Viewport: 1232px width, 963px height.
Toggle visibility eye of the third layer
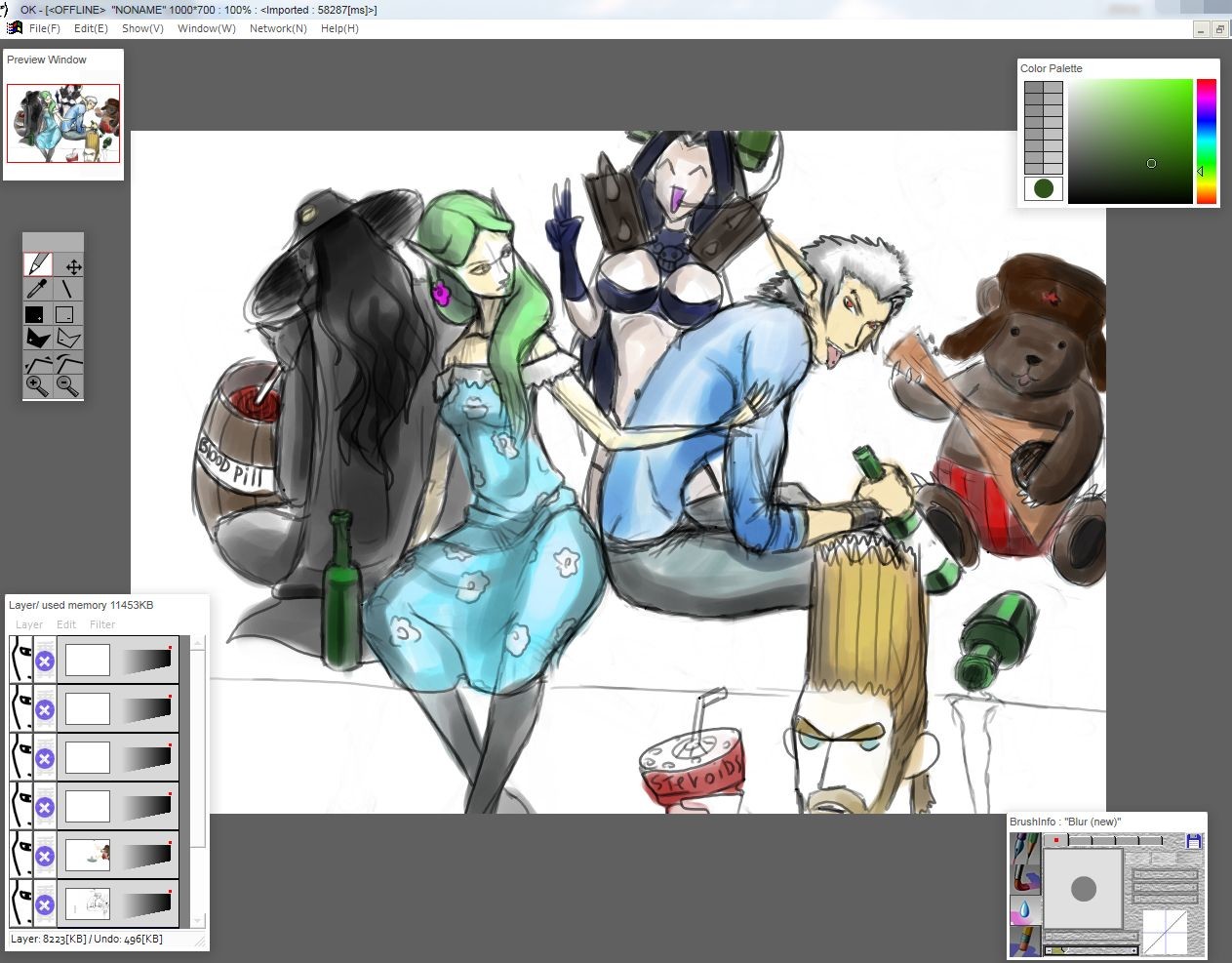click(x=20, y=757)
